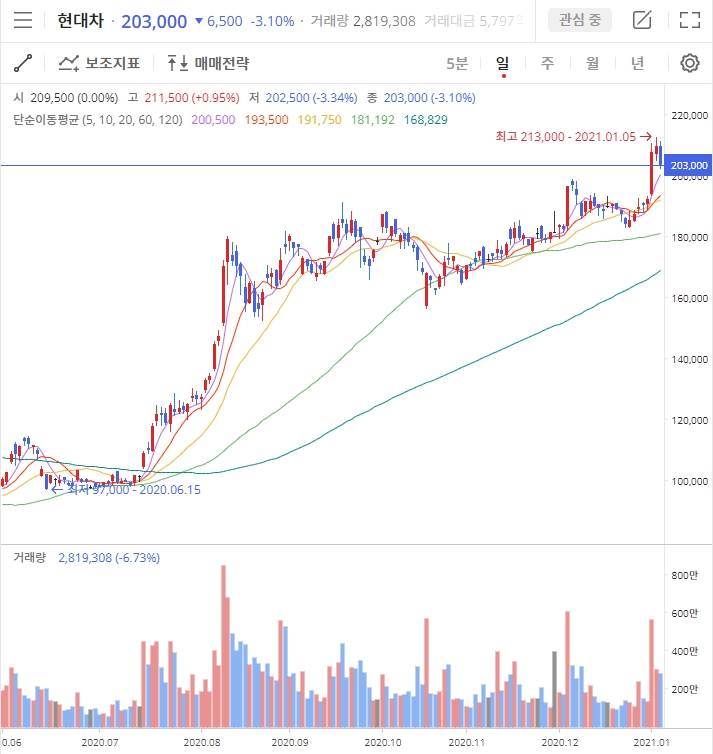
Task: Switch to the 월 monthly interval
Action: click(x=592, y=63)
